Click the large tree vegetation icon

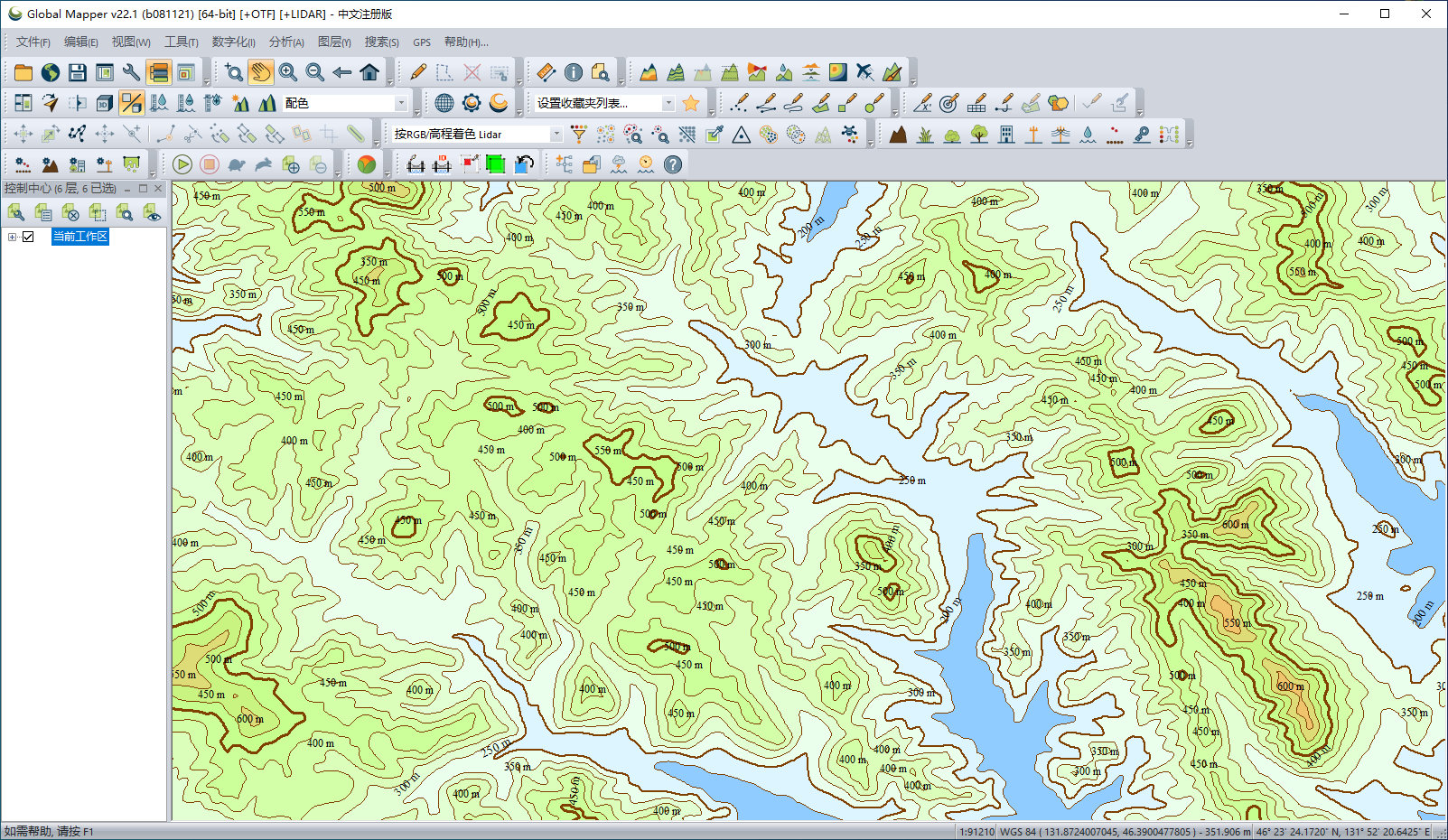(979, 135)
